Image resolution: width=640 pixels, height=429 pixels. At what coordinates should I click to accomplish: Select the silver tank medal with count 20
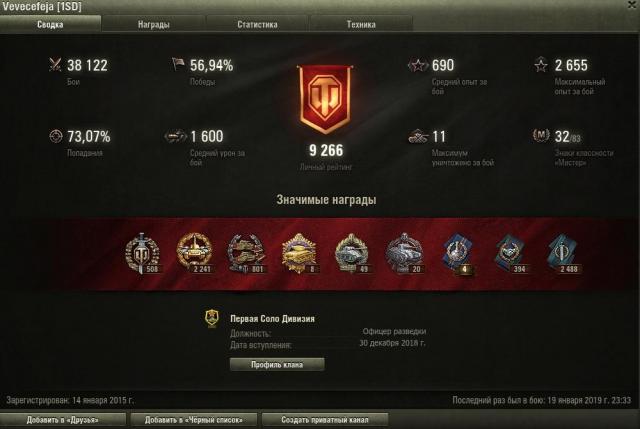tap(404, 253)
